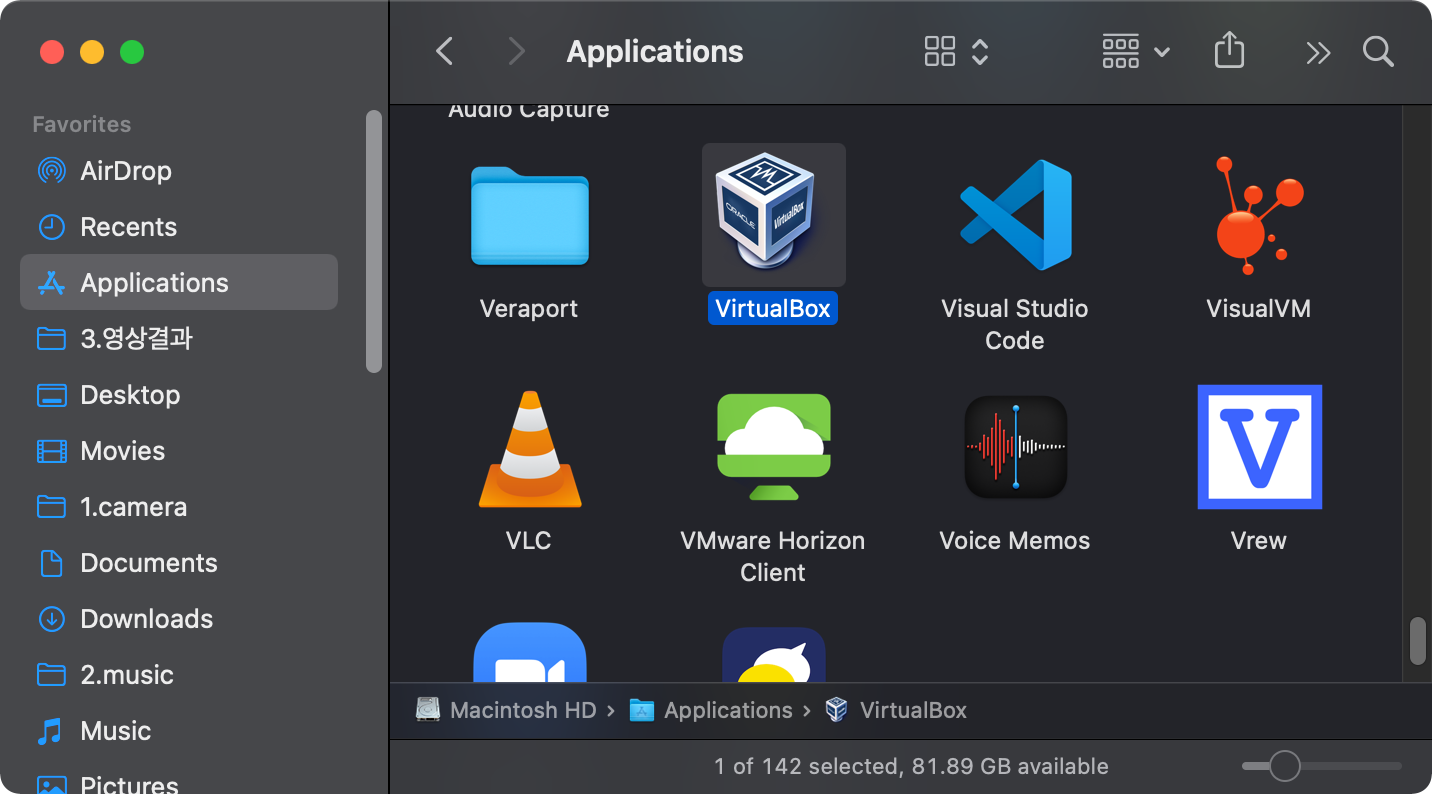Select the blue video camera app icon
The width and height of the screenshot is (1432, 794).
[529, 653]
